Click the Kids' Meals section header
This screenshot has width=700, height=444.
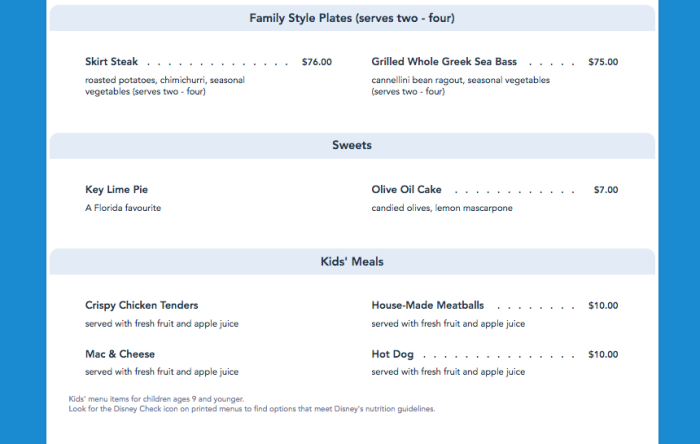(352, 262)
